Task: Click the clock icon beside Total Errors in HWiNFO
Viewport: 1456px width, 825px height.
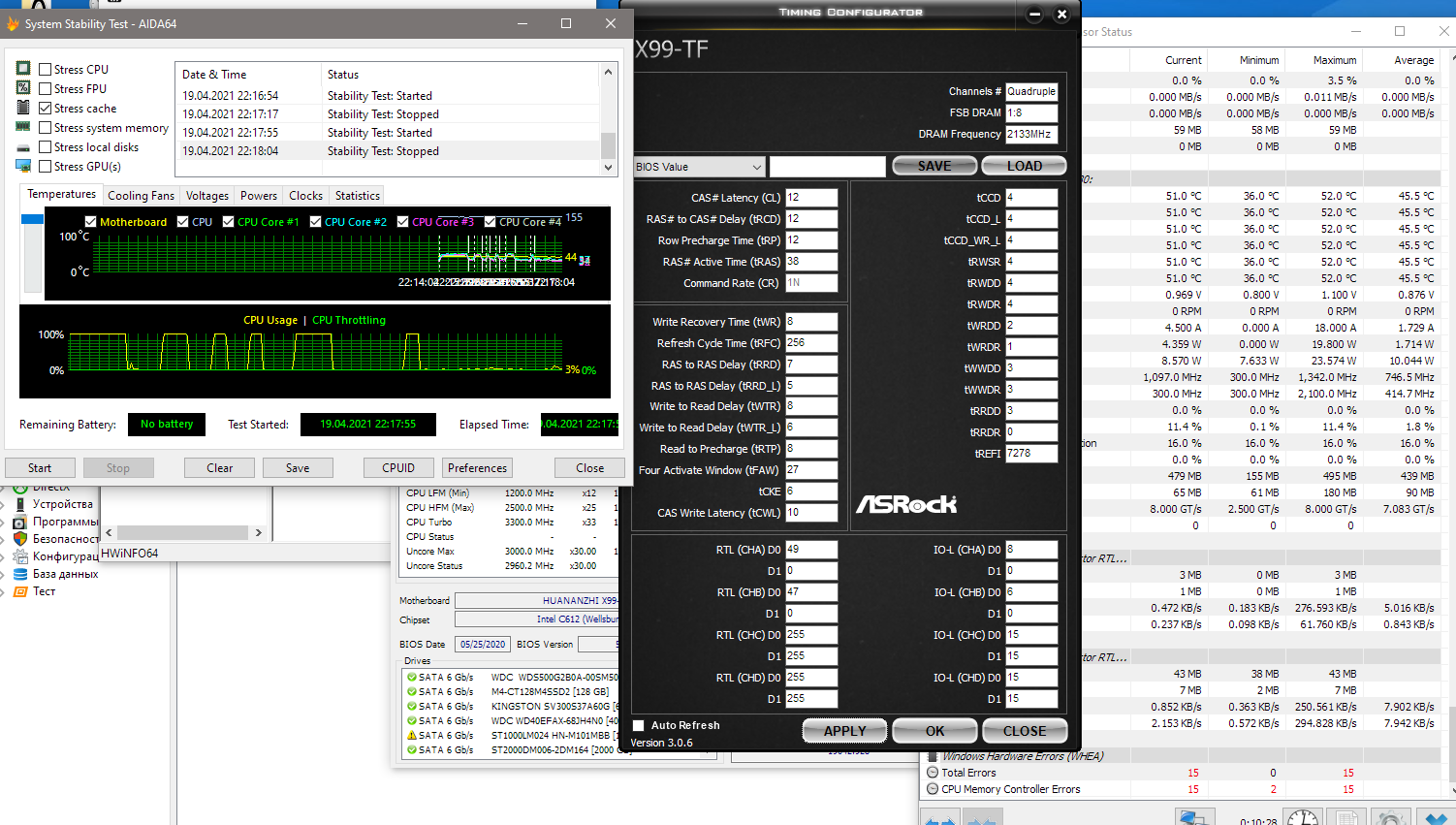Action: (x=933, y=773)
